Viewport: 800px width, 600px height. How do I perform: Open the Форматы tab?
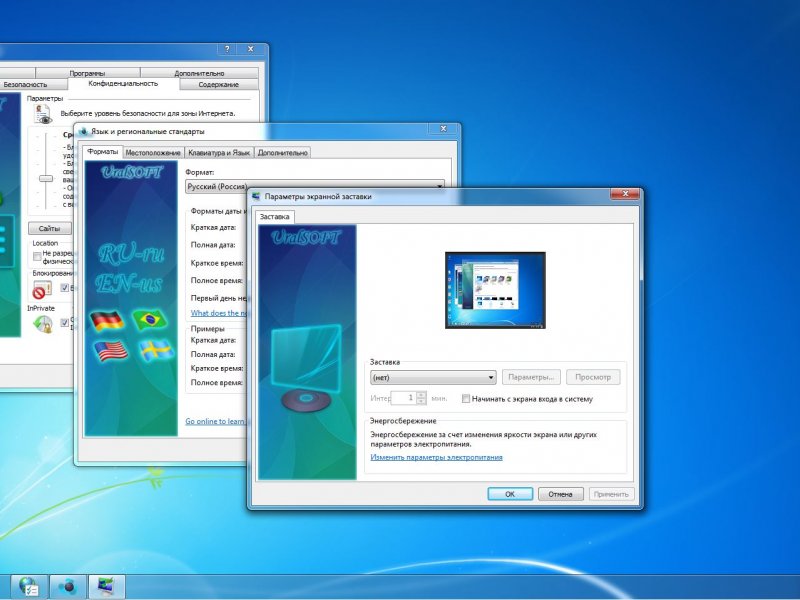pos(103,152)
